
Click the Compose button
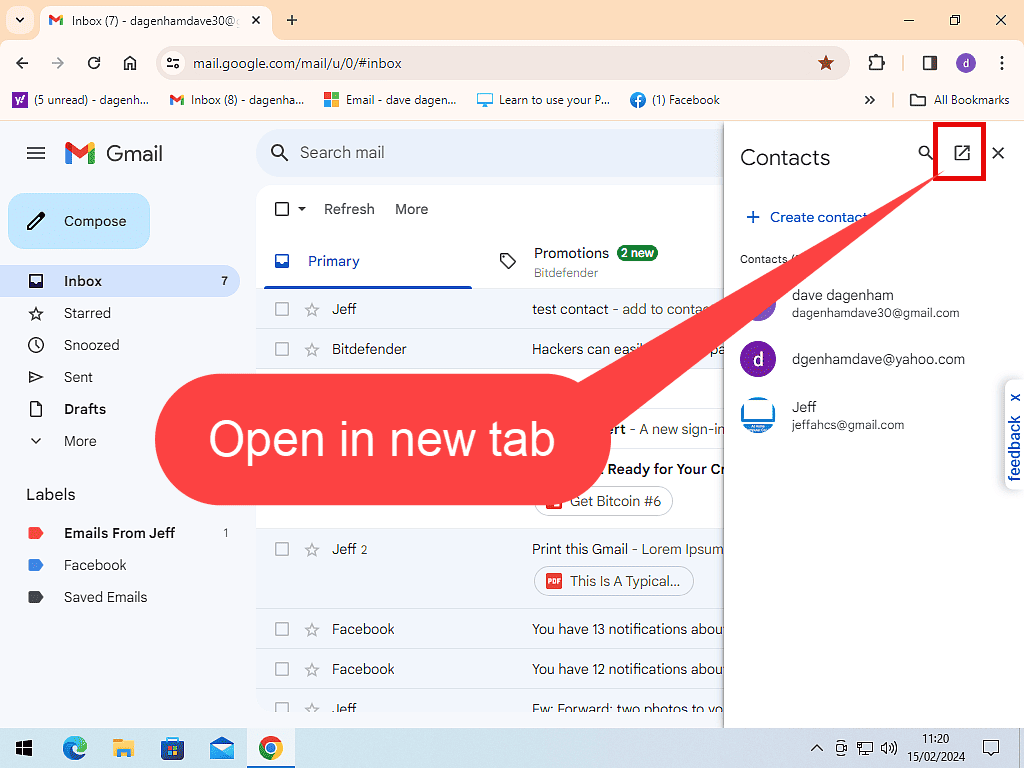pyautogui.click(x=79, y=221)
